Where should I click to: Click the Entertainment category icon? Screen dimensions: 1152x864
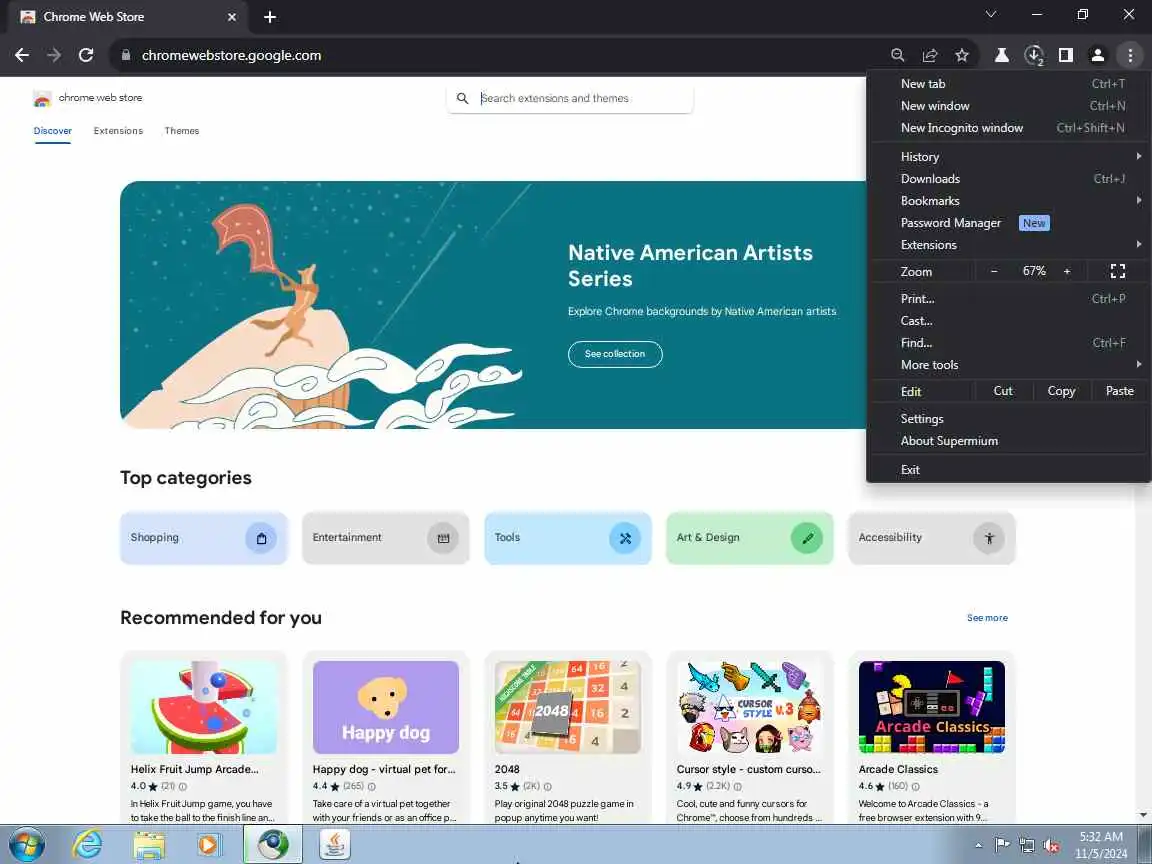(443, 539)
